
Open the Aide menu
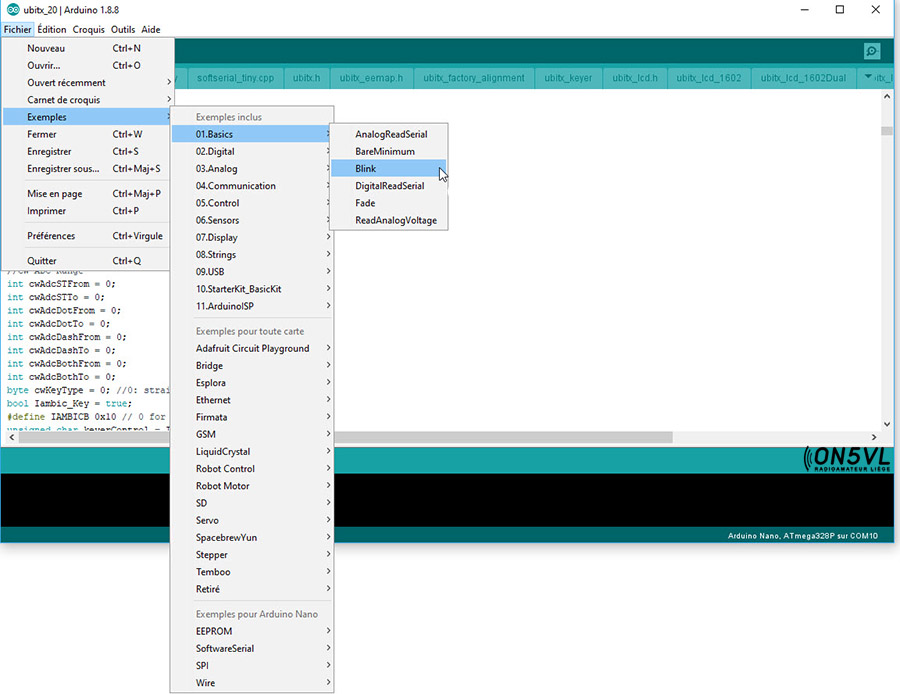tap(151, 29)
